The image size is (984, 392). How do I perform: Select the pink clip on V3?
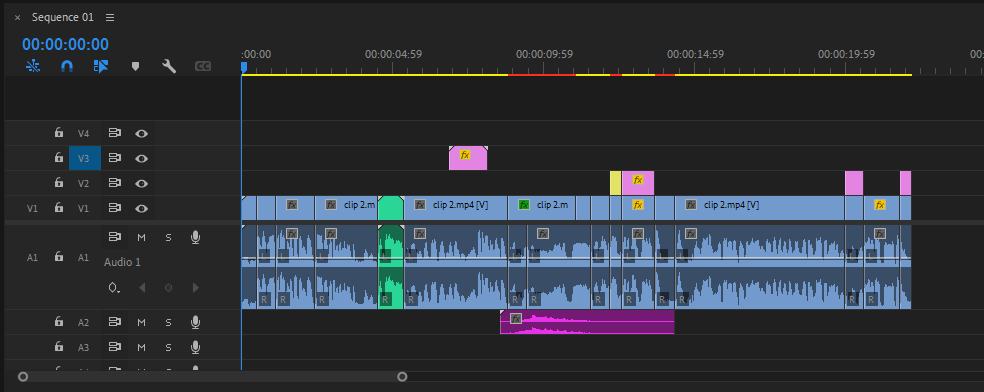[x=468, y=158]
